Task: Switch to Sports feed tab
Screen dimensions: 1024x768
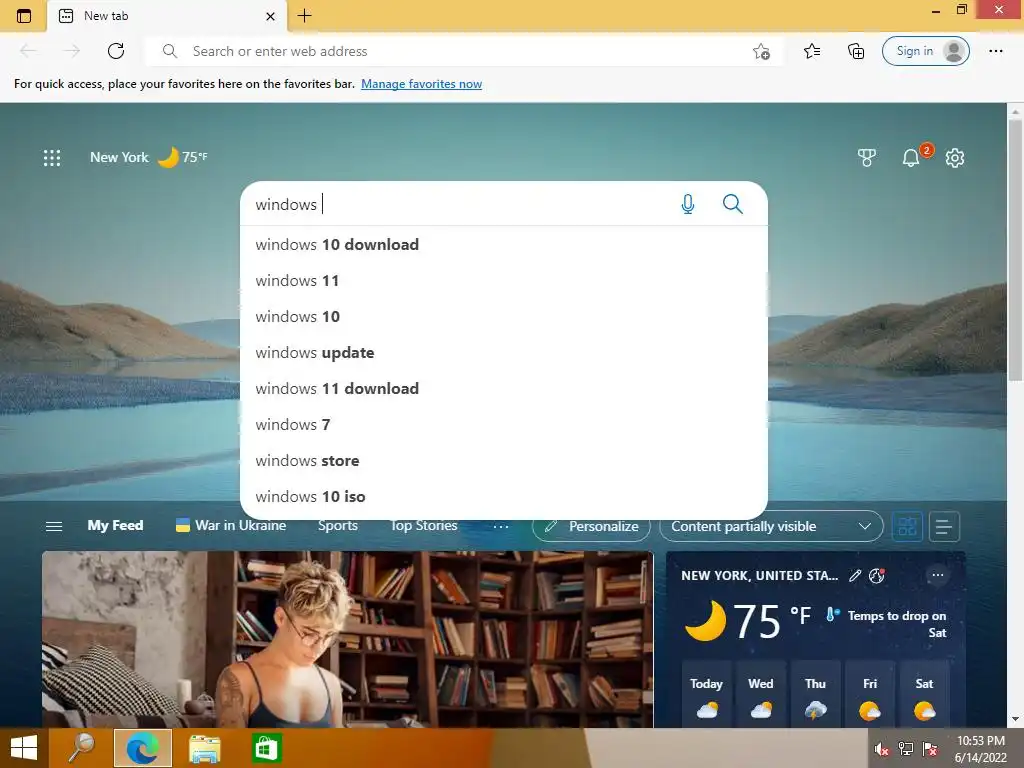Action: tap(338, 526)
